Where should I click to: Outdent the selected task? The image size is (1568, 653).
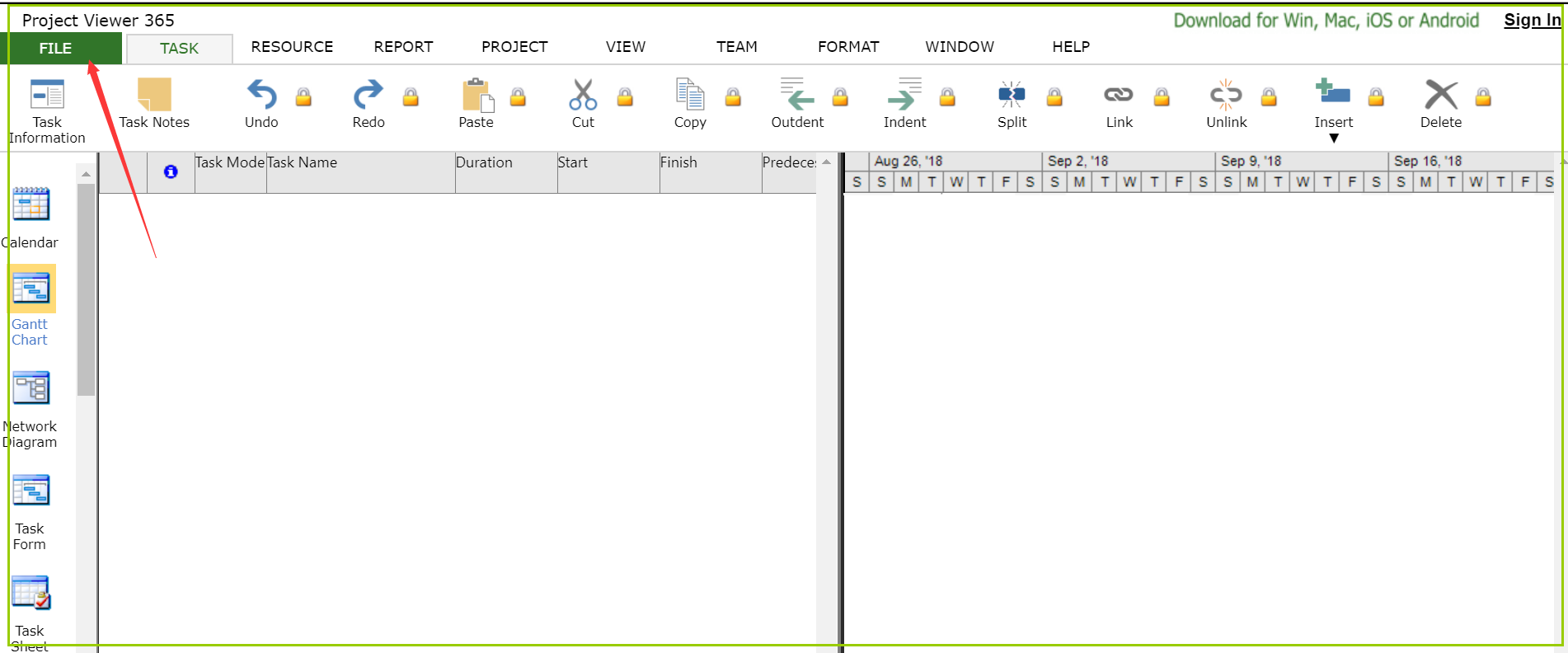tap(797, 103)
